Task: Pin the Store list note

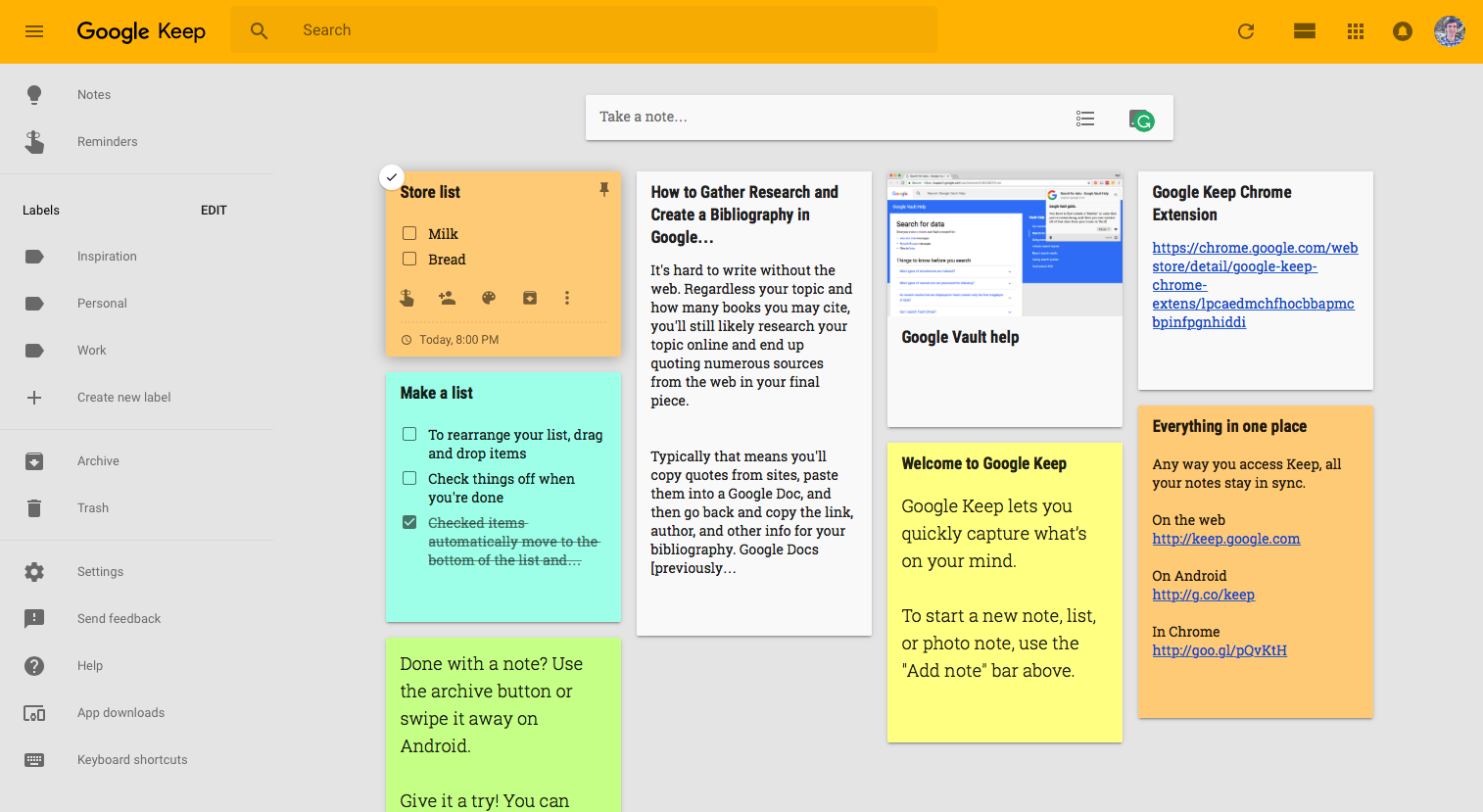Action: click(x=604, y=188)
